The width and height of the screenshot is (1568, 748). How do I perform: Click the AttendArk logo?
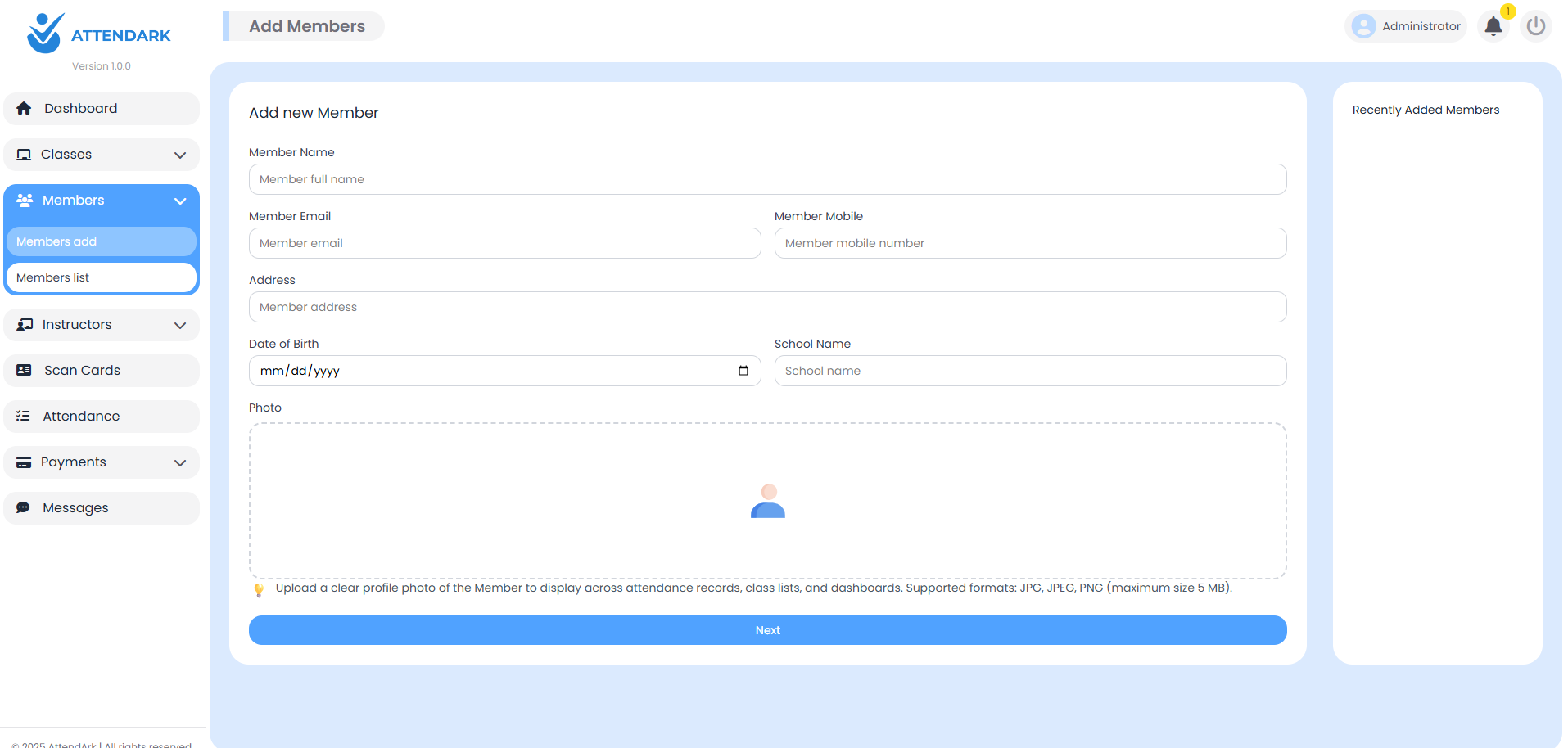click(45, 34)
